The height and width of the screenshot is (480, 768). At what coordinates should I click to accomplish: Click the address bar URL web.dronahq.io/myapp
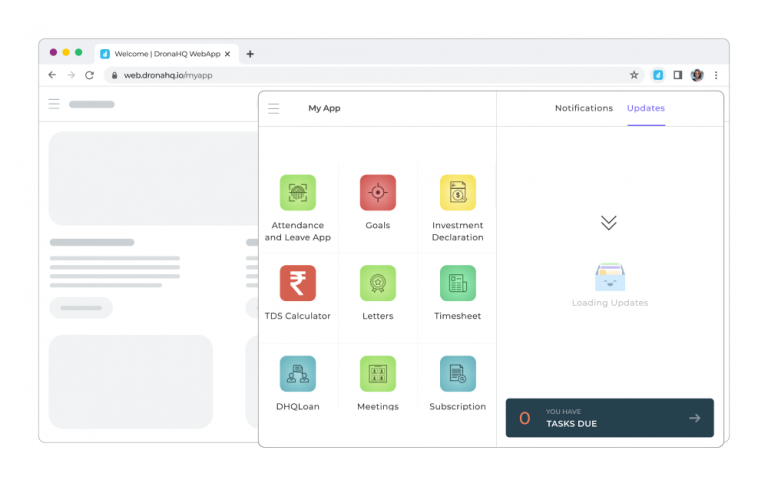(168, 75)
